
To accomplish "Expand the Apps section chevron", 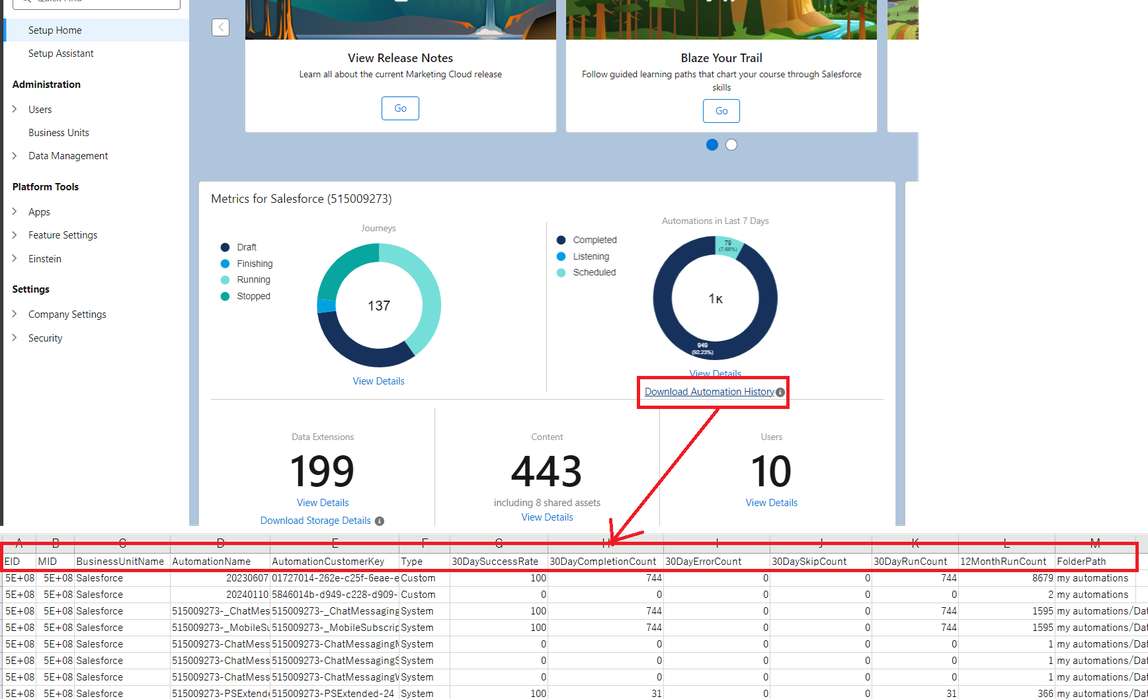I will (15, 212).
